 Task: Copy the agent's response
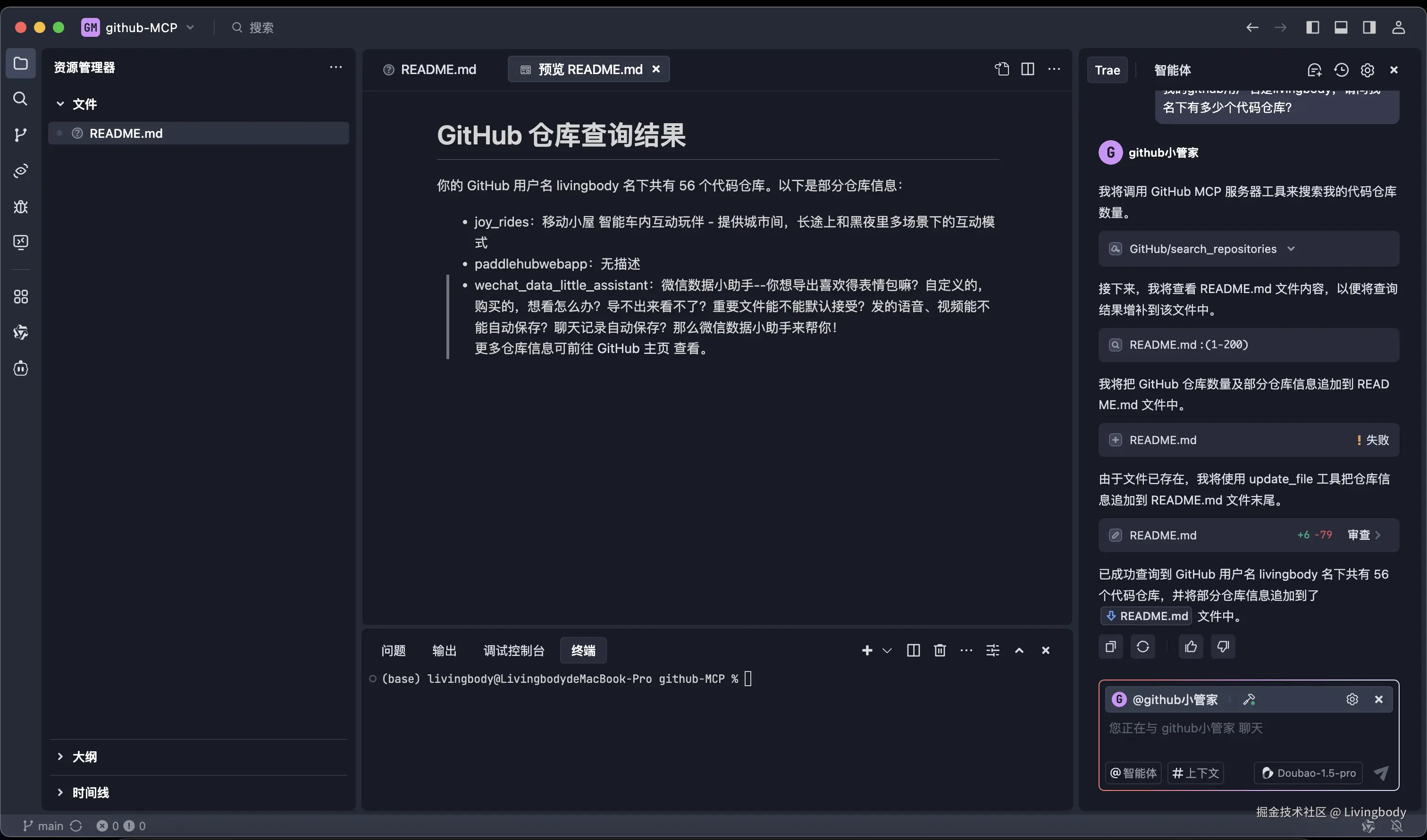point(1110,647)
